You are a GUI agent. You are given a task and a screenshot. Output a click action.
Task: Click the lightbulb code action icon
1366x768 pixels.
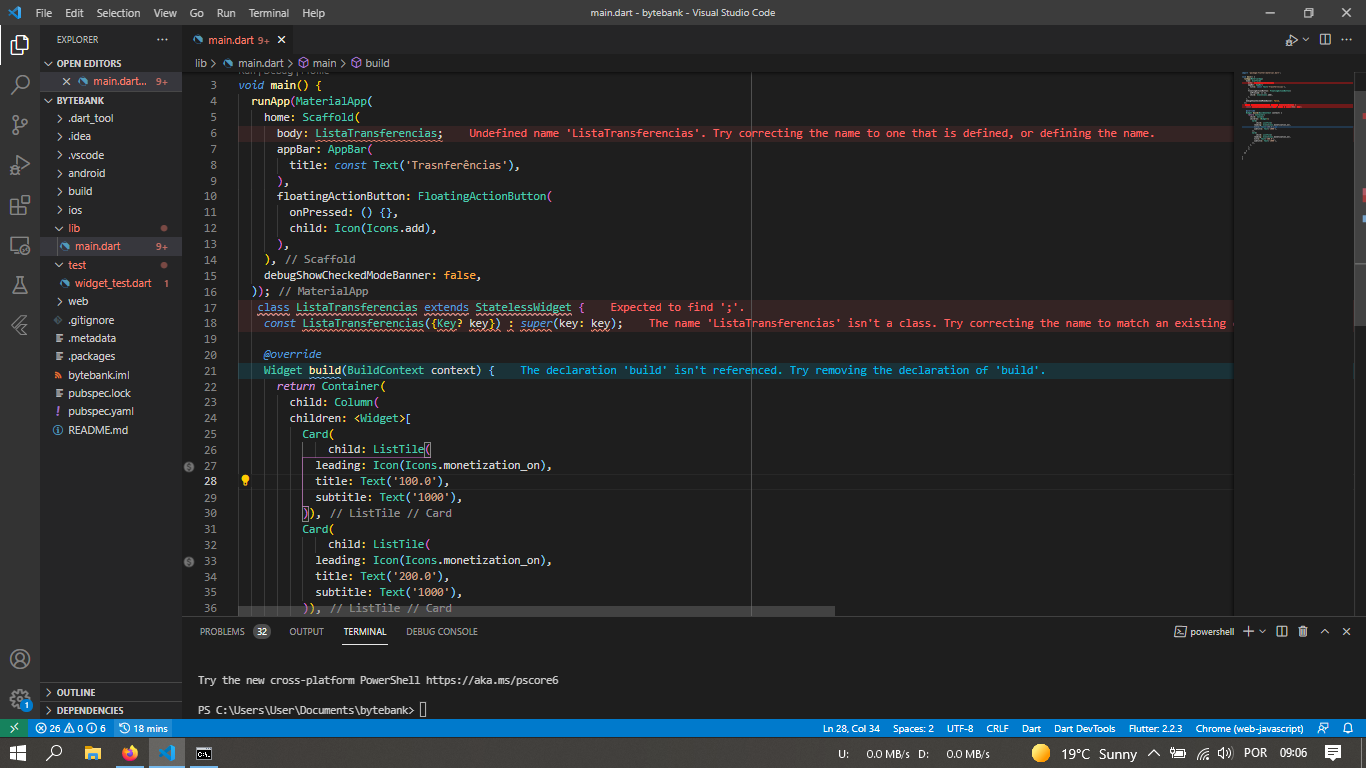coord(245,481)
